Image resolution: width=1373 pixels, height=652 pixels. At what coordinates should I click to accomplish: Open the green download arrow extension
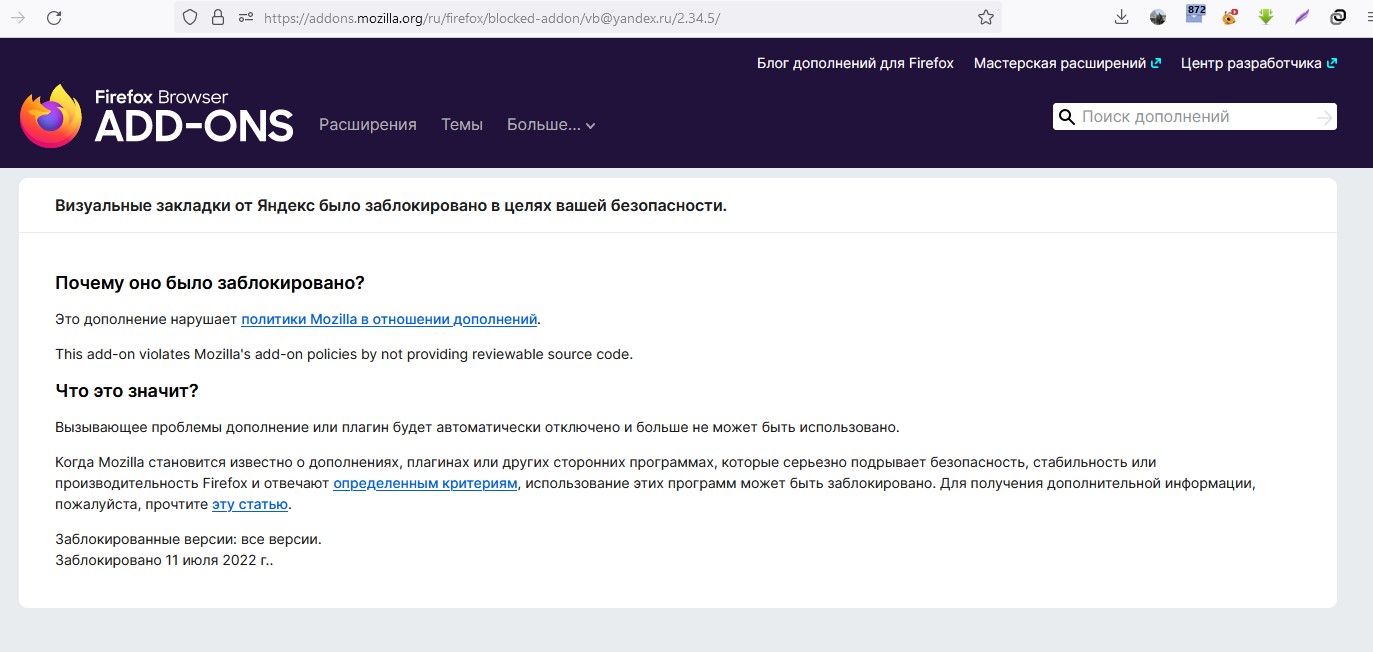1266,17
